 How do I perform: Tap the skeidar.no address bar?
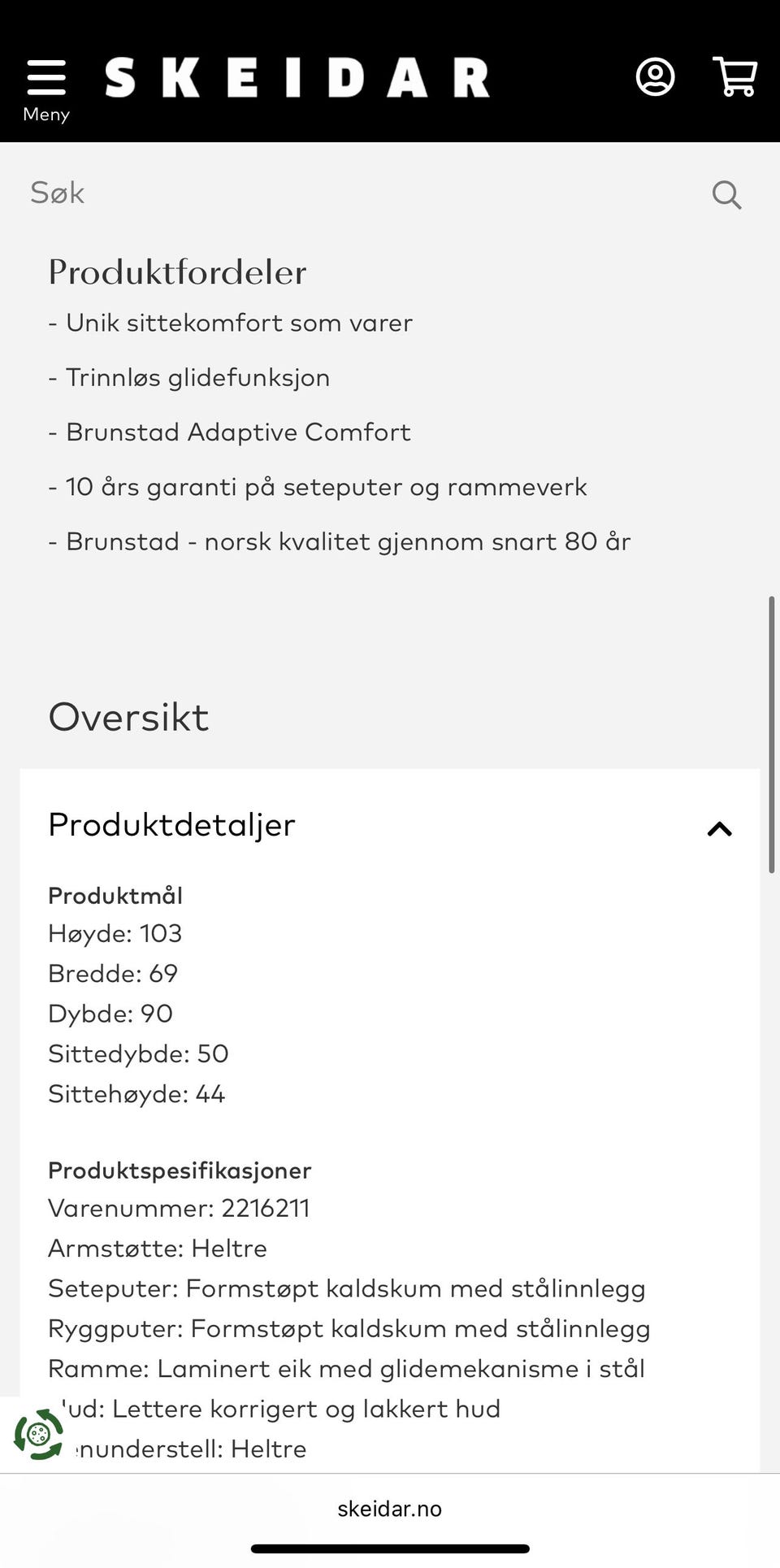(390, 1509)
